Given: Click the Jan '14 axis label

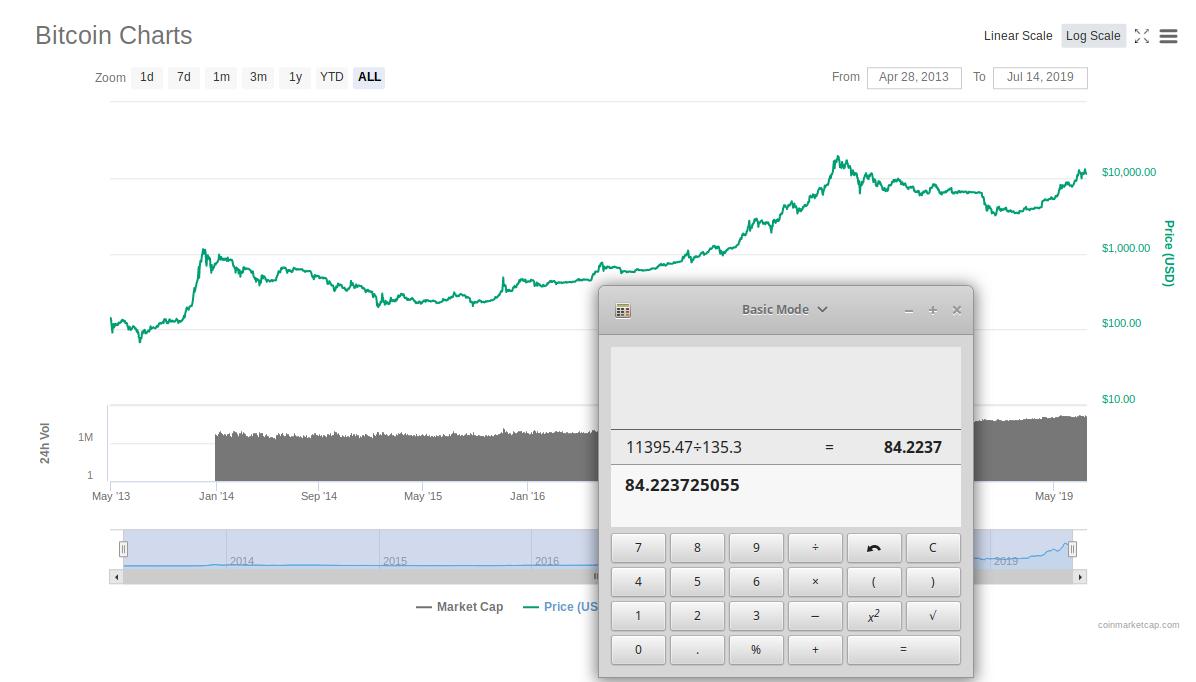Looking at the screenshot, I should pyautogui.click(x=217, y=496).
